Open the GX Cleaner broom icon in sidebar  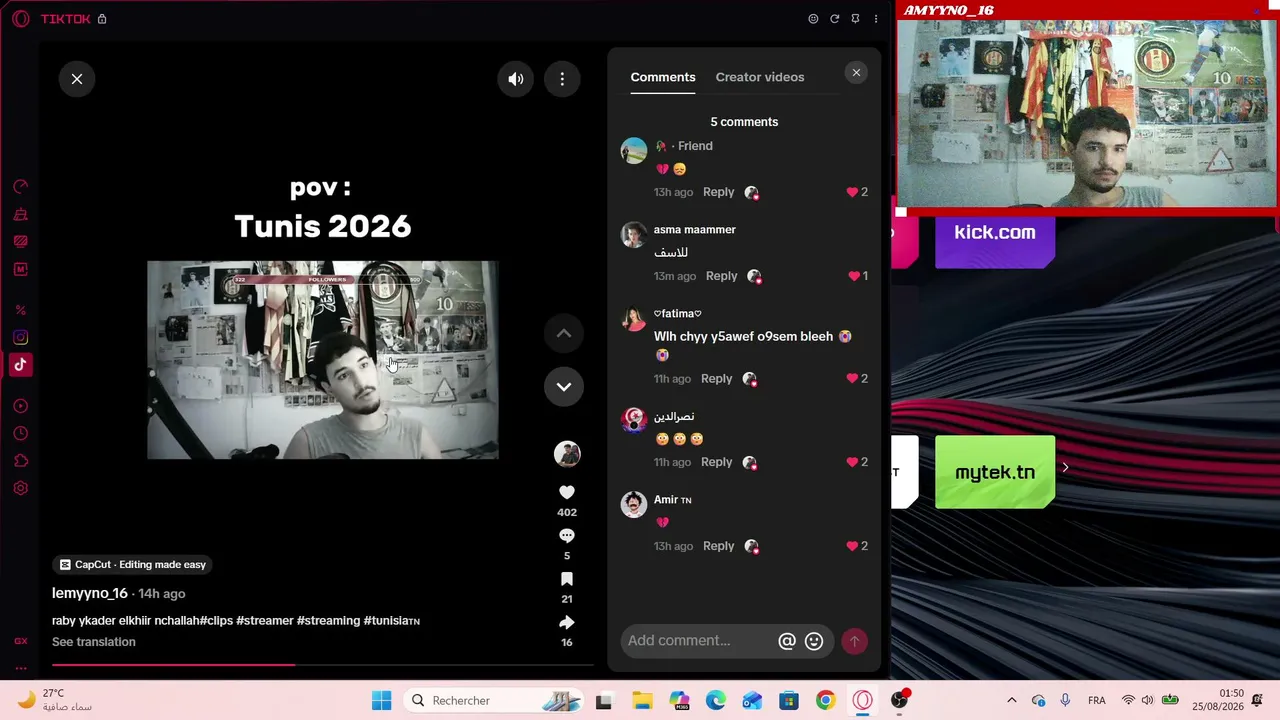tap(20, 214)
